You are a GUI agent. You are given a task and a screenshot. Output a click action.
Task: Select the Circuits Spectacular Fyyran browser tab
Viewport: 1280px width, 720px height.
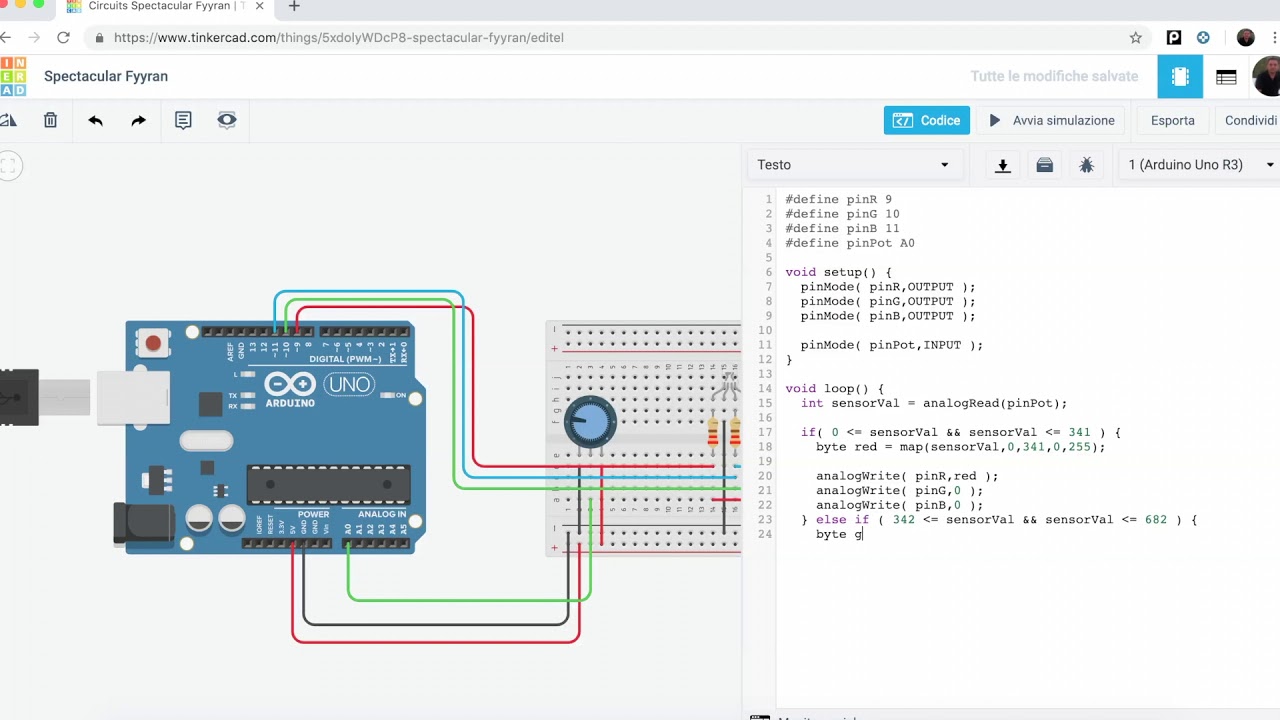tap(160, 7)
